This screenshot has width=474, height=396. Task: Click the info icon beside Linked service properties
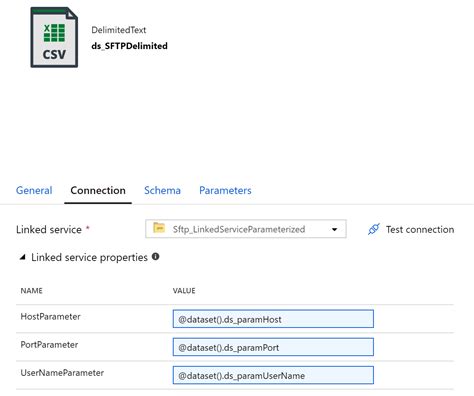click(155, 257)
